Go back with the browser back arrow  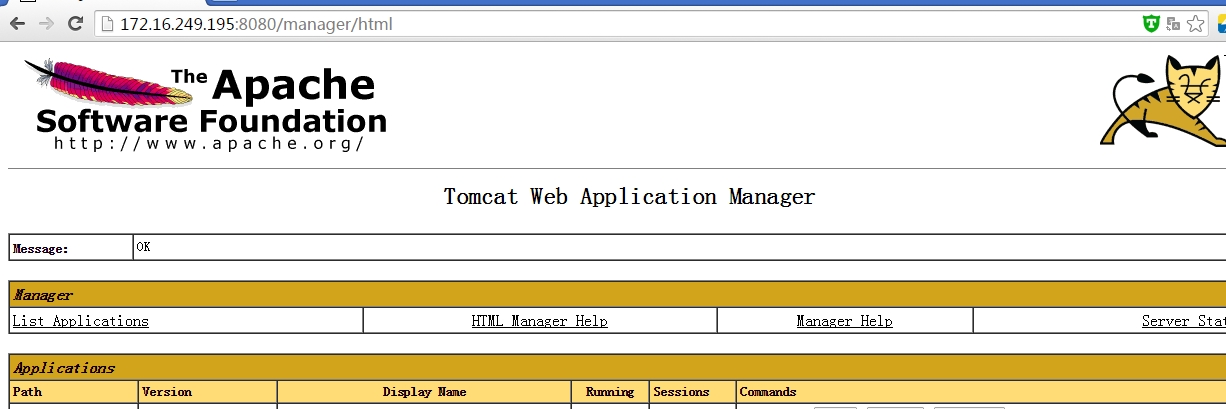(17, 24)
